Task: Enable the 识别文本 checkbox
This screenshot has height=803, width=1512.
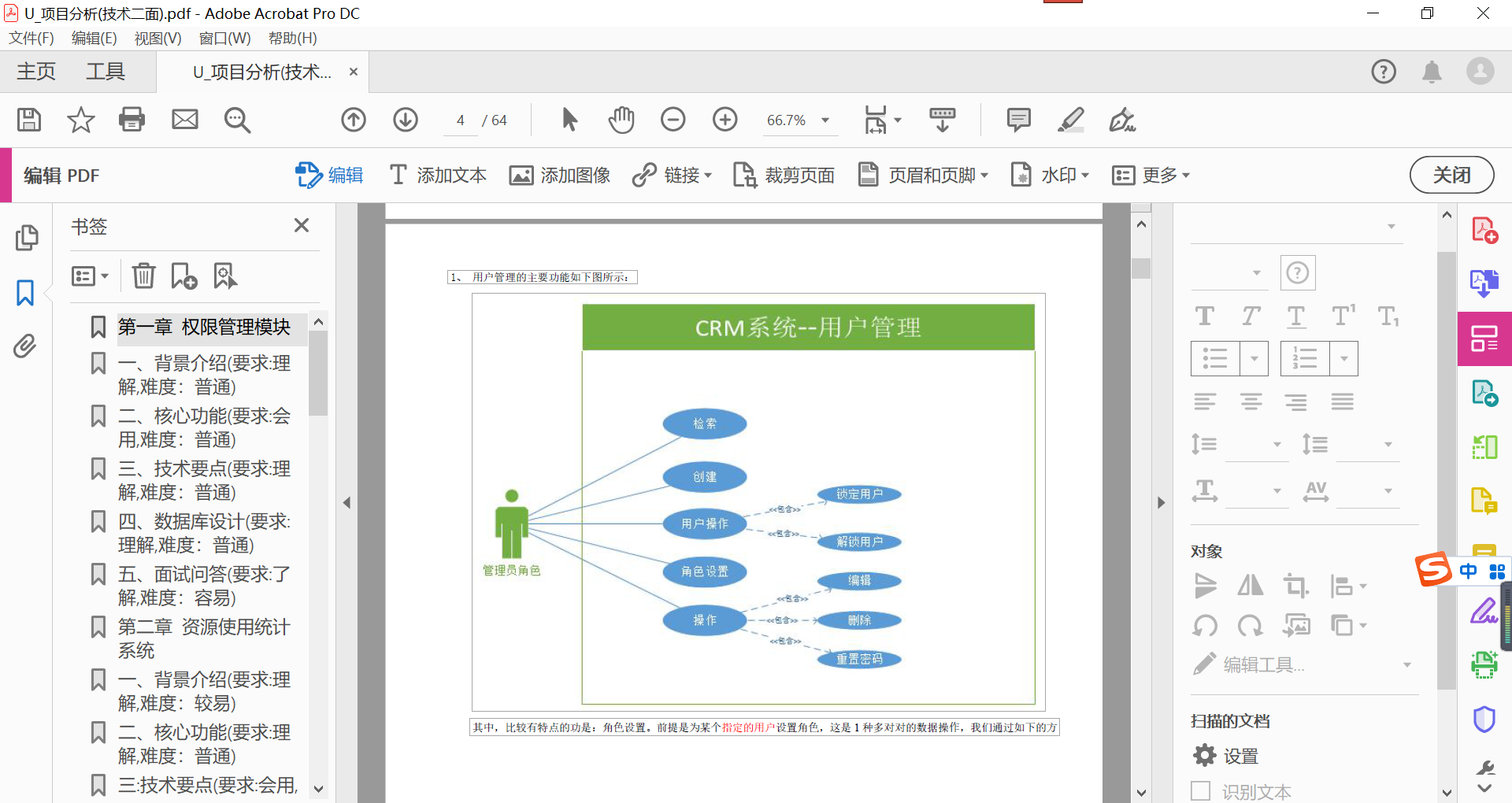Action: point(1200,791)
